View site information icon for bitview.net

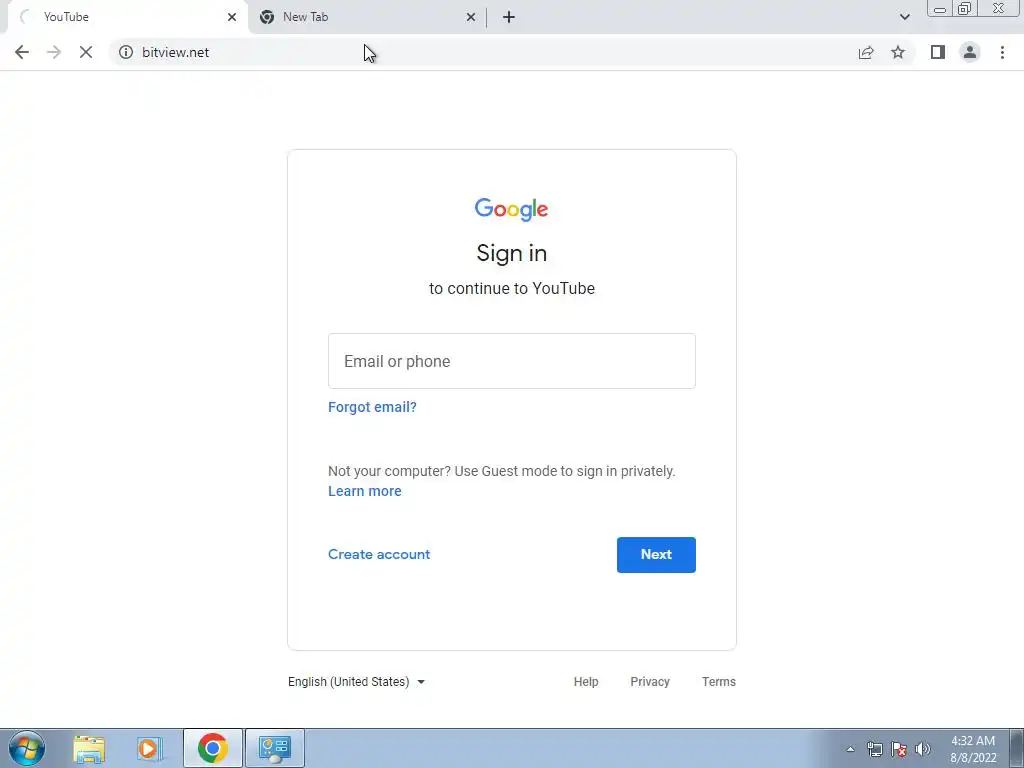[126, 52]
